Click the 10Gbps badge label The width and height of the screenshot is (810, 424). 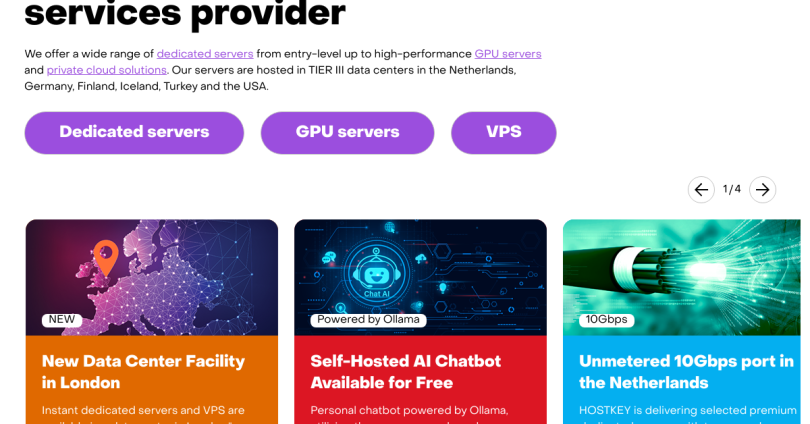pos(606,320)
